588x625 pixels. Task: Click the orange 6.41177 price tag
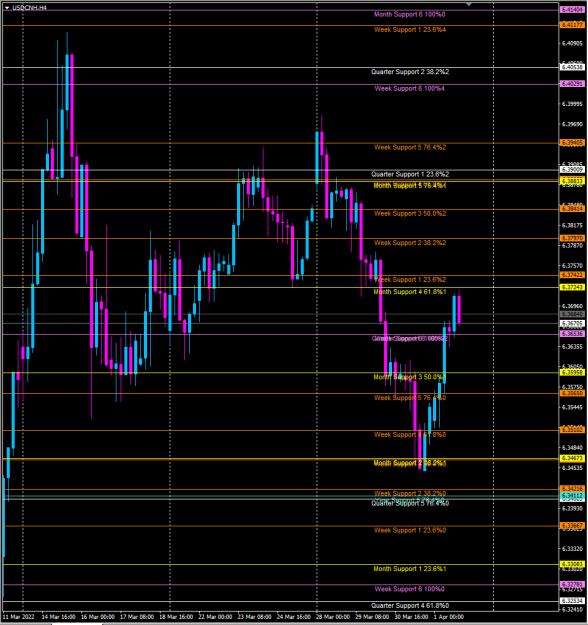[572, 25]
